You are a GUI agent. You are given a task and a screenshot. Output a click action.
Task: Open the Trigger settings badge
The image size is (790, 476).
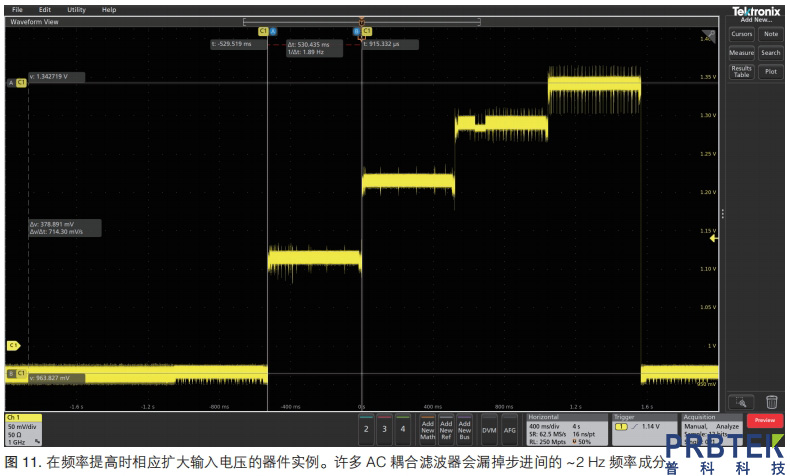642,429
